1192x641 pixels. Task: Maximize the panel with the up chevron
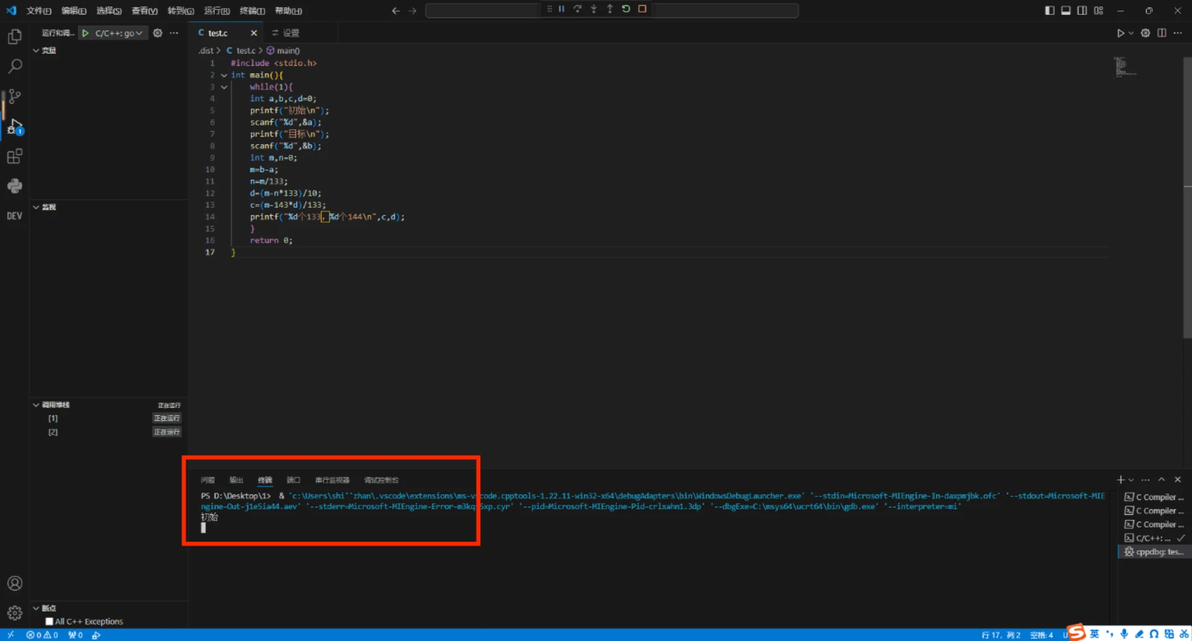1162,480
